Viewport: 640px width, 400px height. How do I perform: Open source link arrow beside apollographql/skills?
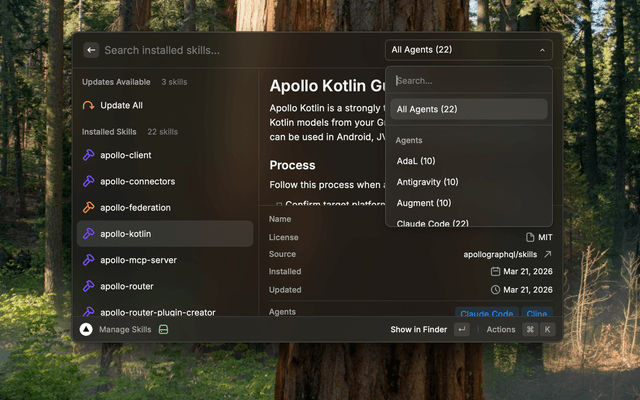[547, 254]
